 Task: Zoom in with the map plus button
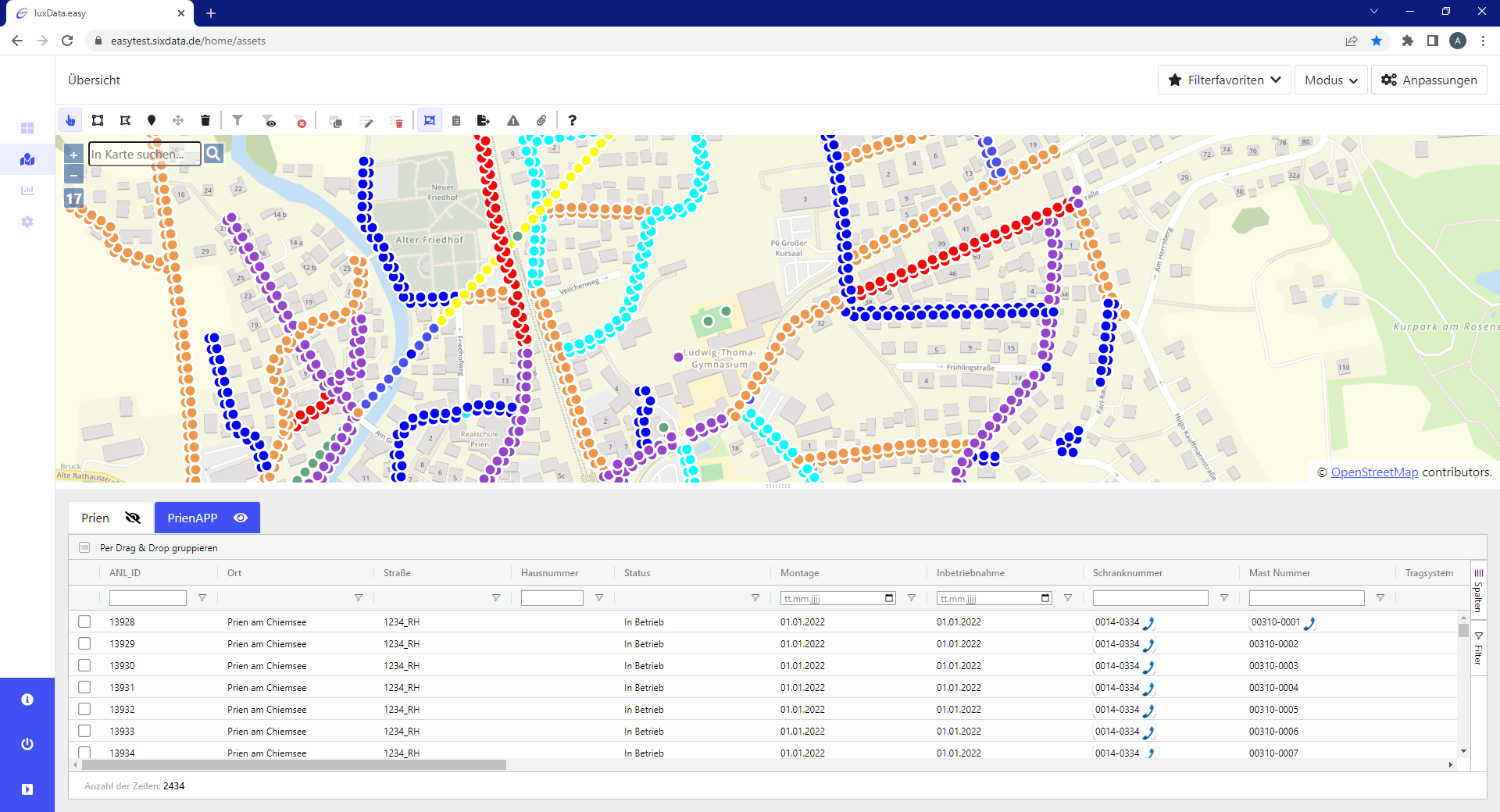(x=73, y=155)
